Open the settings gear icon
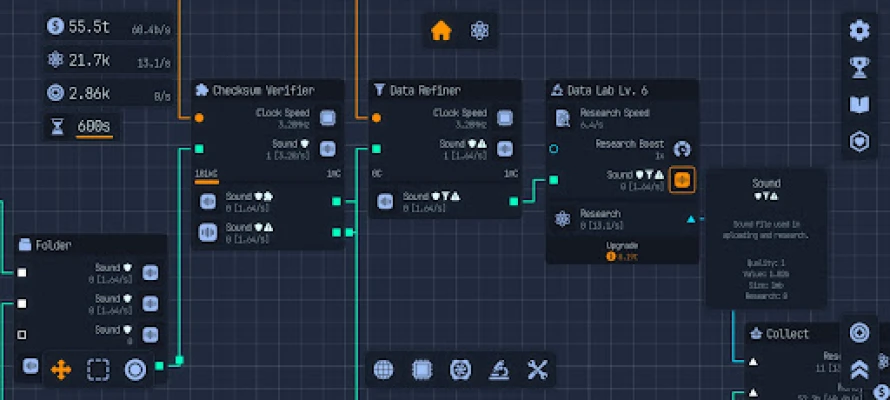 click(x=859, y=31)
